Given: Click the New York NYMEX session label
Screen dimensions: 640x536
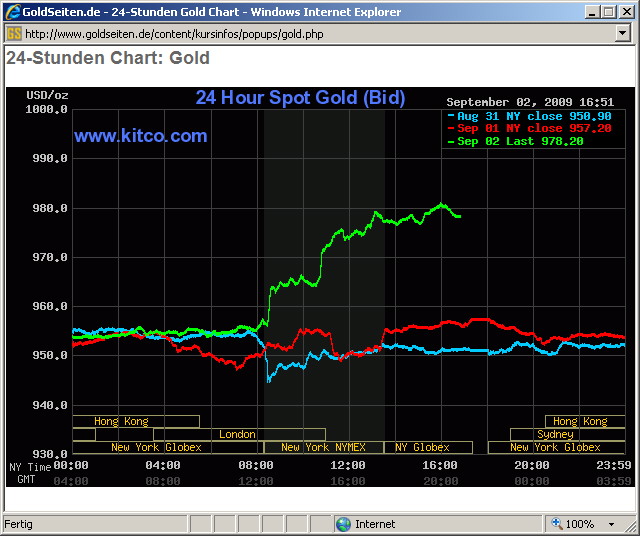Looking at the screenshot, I should click(323, 447).
